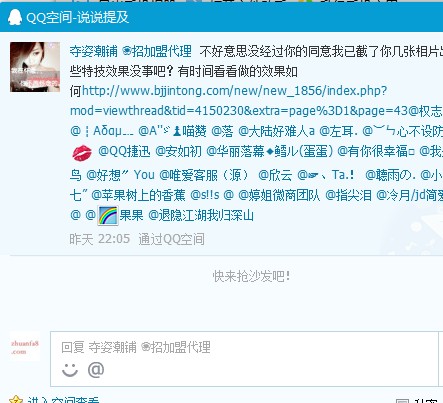Toggle the 私密 checkbox at bottom right
Image resolution: width=443 pixels, height=403 pixels.
pos(401,400)
